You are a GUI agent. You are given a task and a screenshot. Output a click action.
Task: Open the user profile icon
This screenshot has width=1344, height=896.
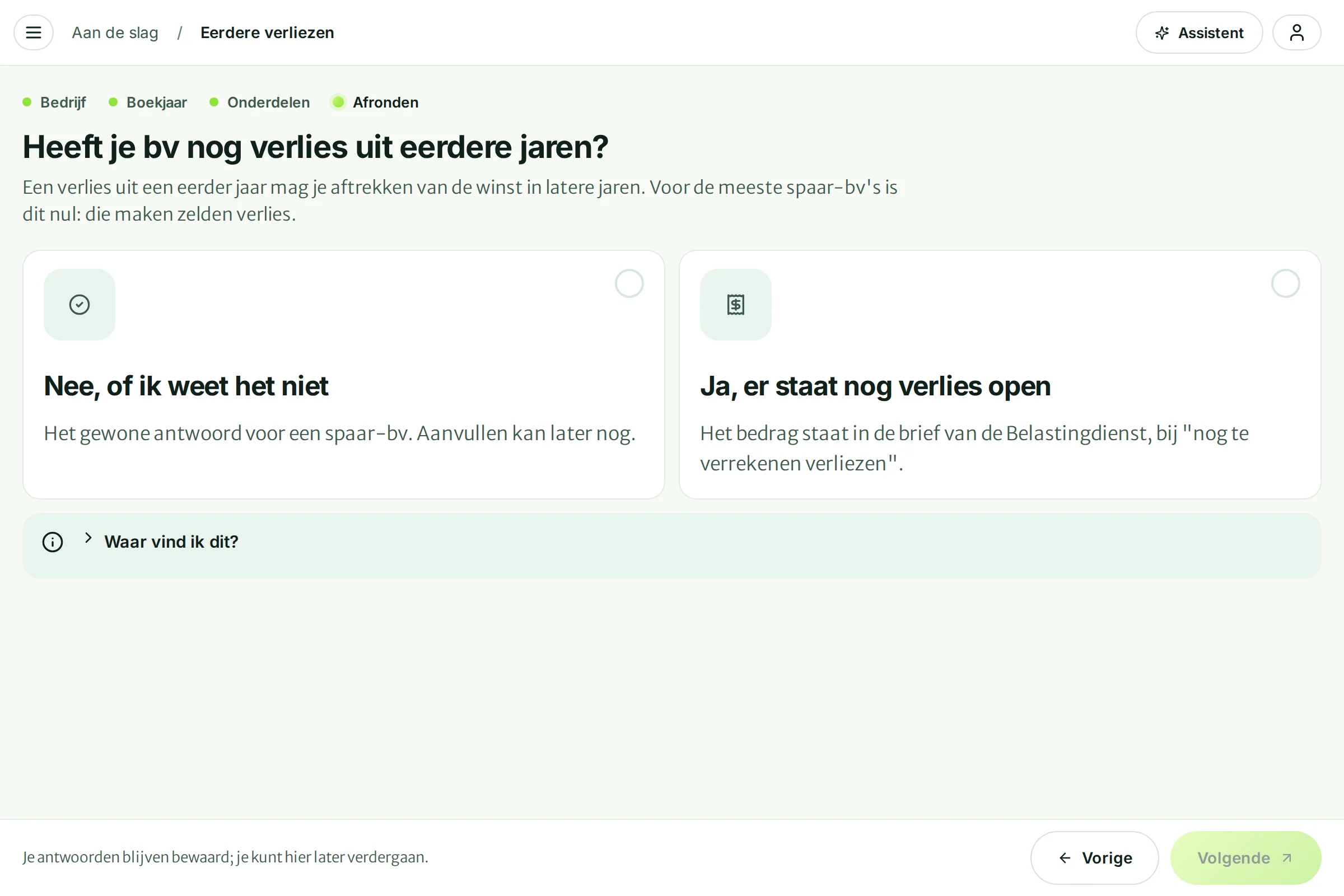pos(1296,32)
